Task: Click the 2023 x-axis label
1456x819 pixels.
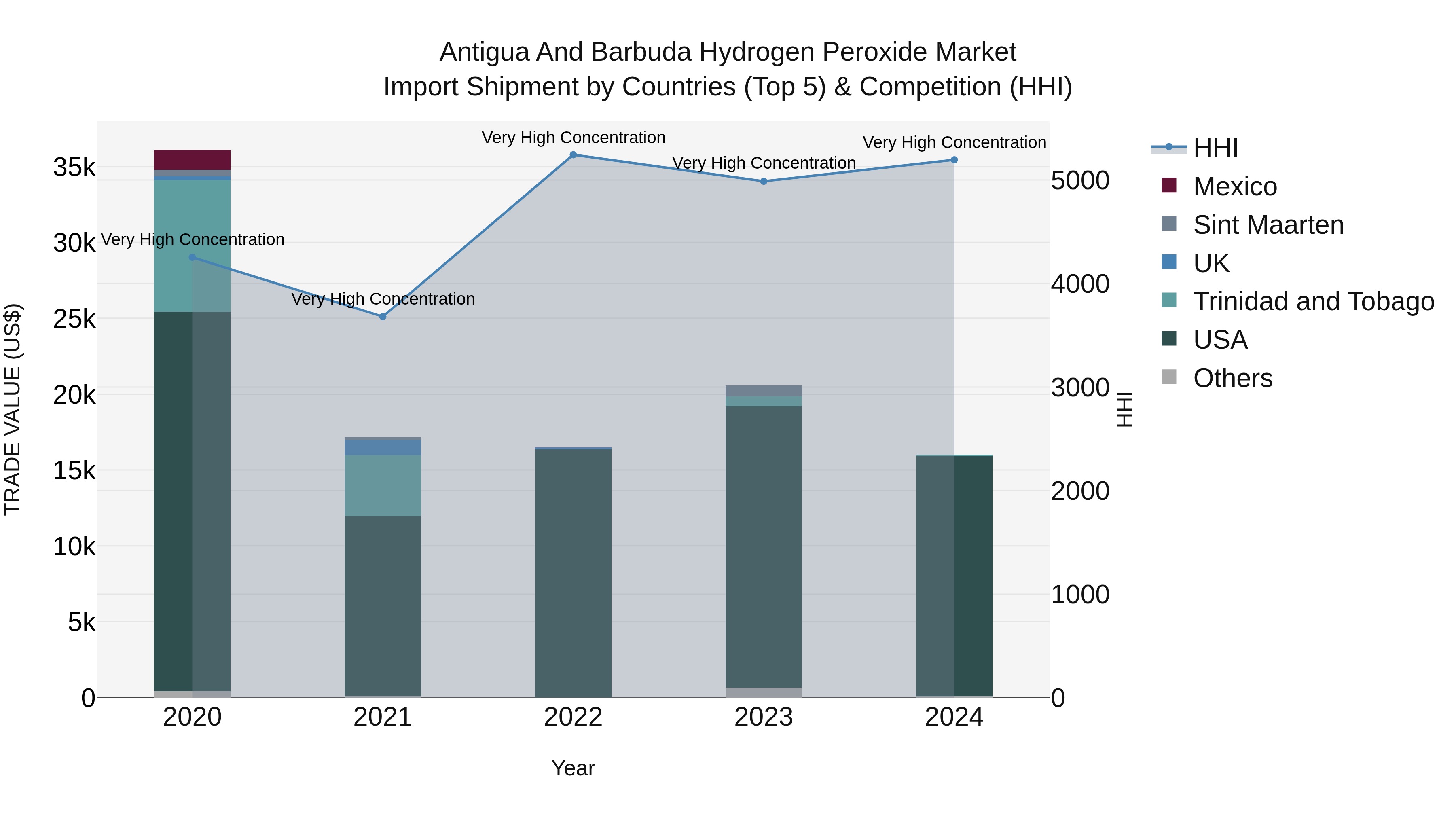Action: point(764,717)
